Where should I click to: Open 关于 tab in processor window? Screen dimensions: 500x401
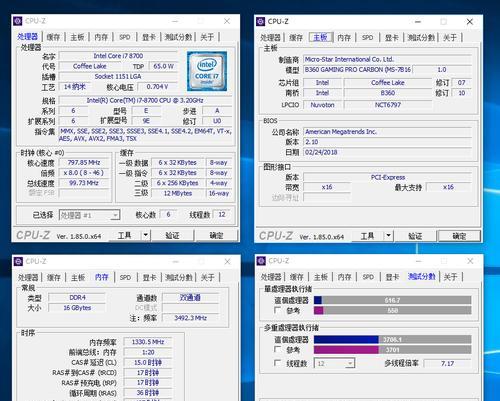tap(207, 37)
